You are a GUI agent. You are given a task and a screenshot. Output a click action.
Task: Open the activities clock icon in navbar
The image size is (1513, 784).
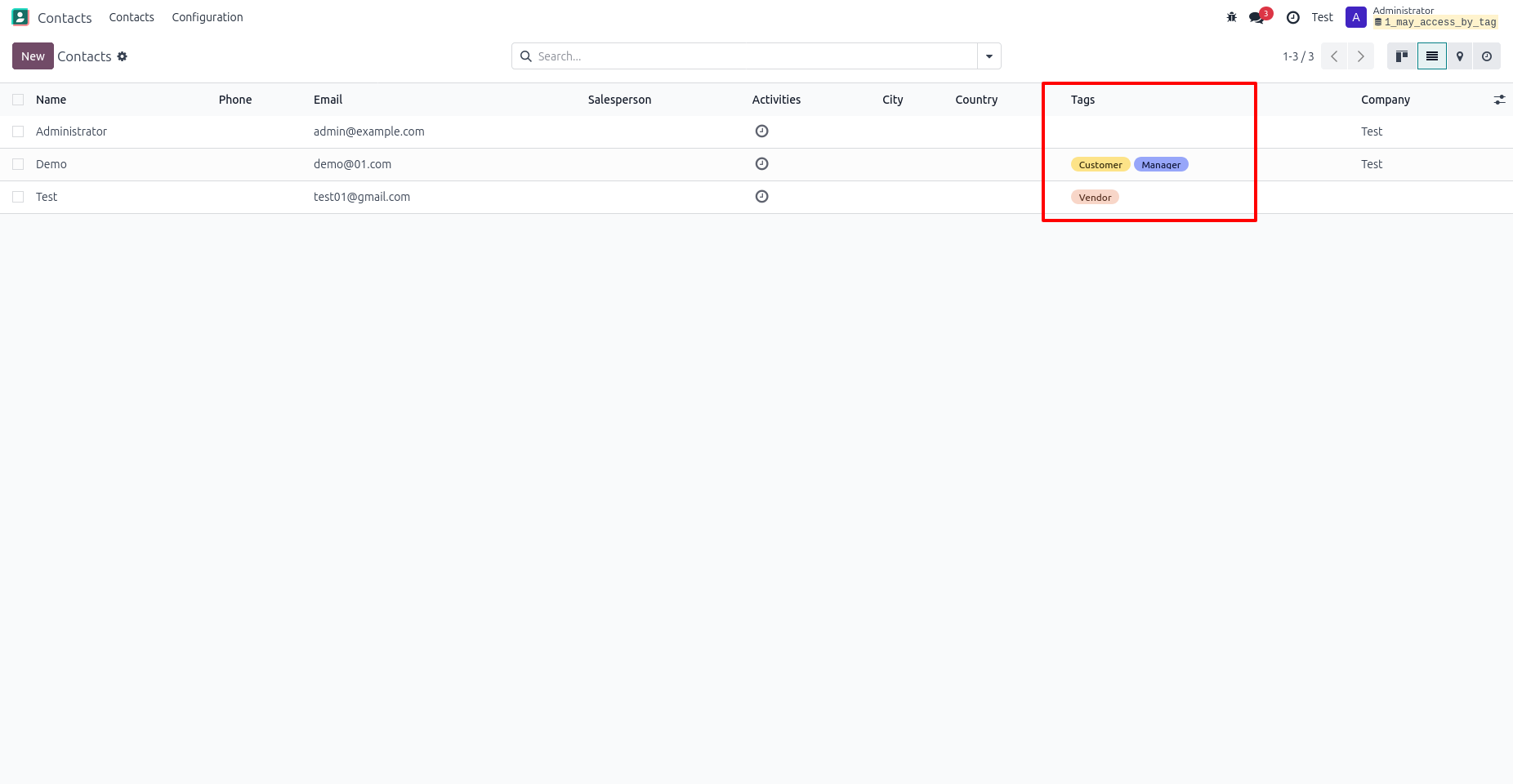(1292, 17)
